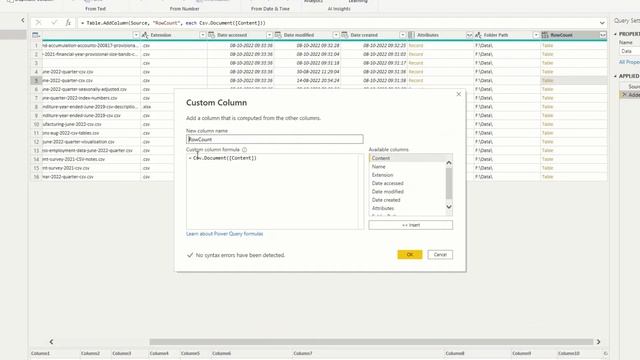The height and width of the screenshot is (360, 640).
Task: Click the Column10 header in the preview pane
Action: pyautogui.click(x=568, y=353)
